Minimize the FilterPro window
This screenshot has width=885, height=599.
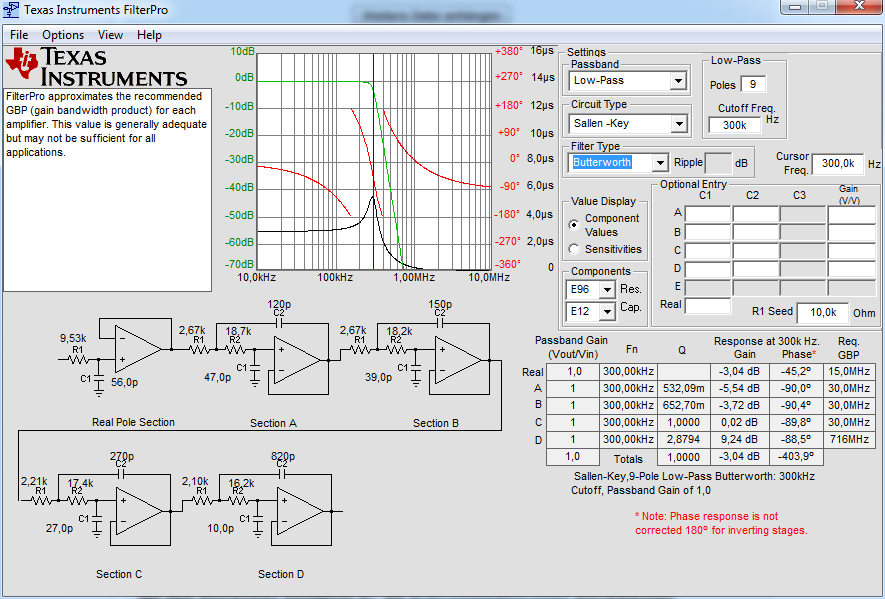click(796, 7)
